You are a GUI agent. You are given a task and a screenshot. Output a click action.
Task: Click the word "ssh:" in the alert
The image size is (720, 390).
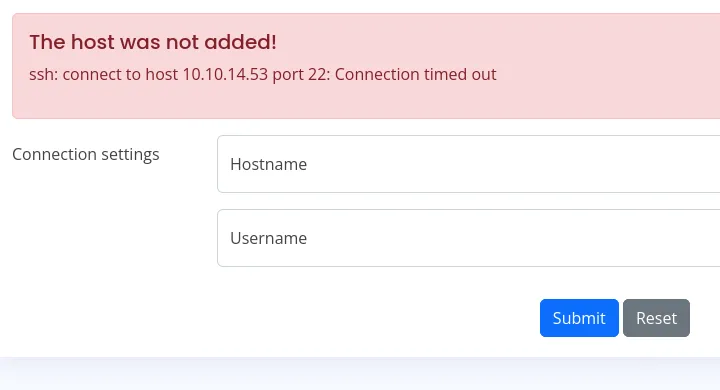click(44, 74)
